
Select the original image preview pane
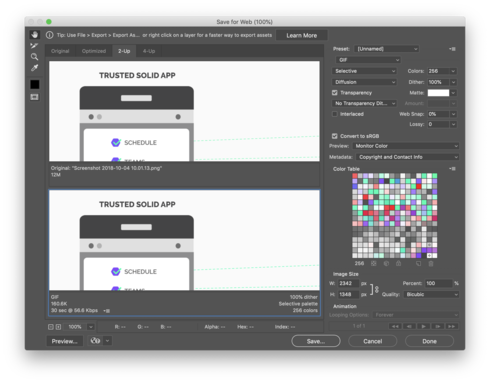(184, 111)
